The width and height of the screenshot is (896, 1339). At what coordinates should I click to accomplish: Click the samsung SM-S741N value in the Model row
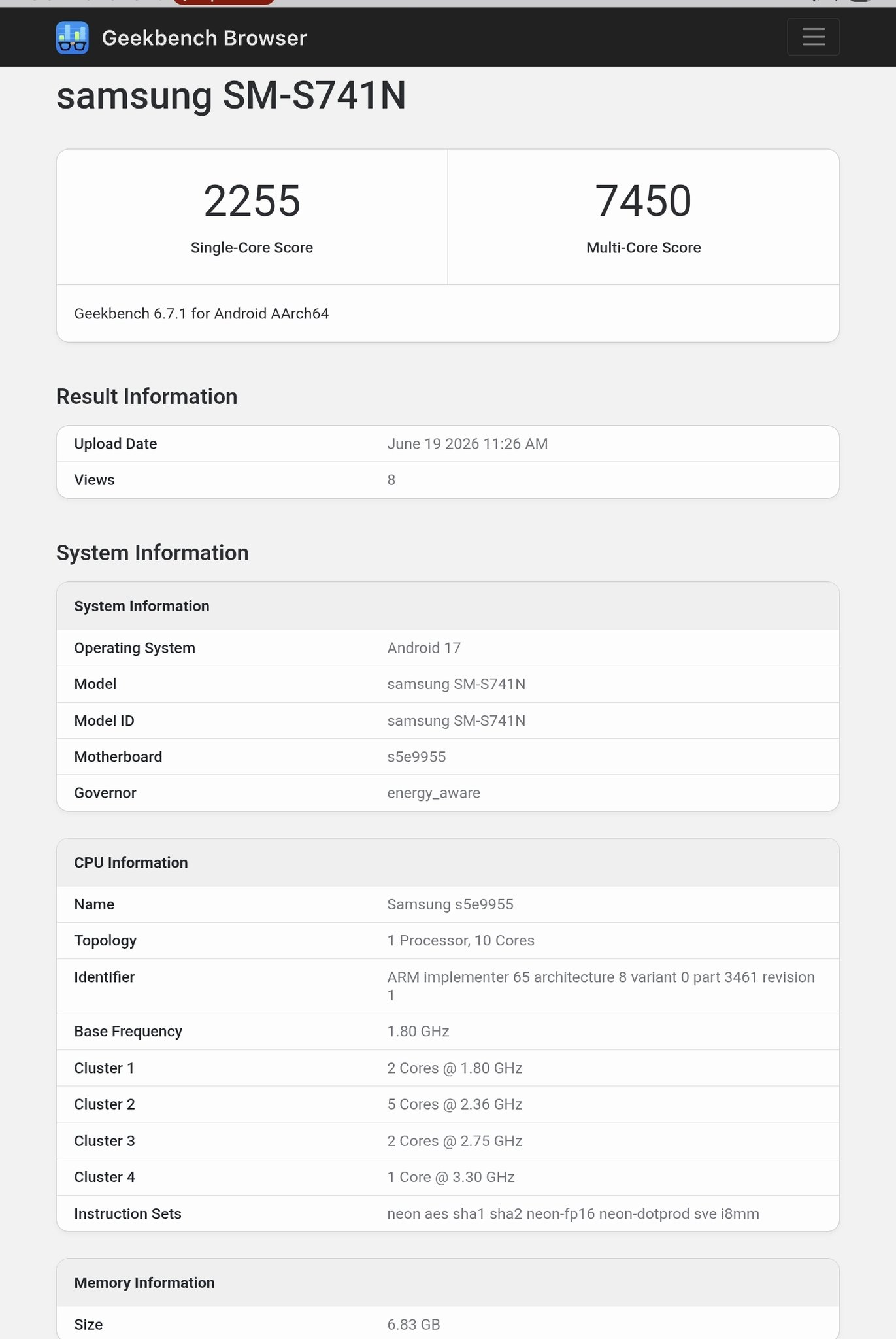click(x=456, y=684)
